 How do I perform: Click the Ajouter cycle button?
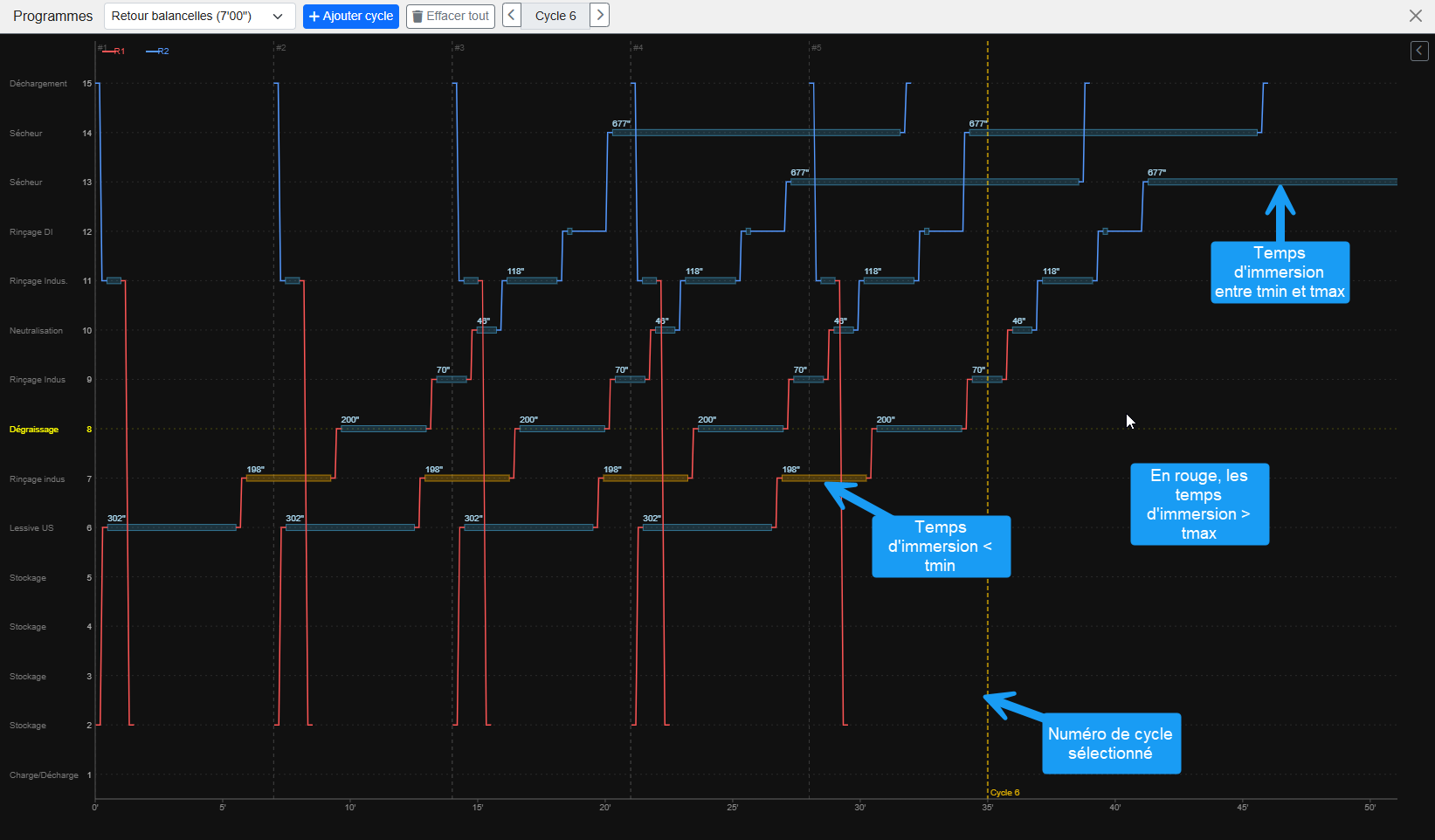[351, 17]
